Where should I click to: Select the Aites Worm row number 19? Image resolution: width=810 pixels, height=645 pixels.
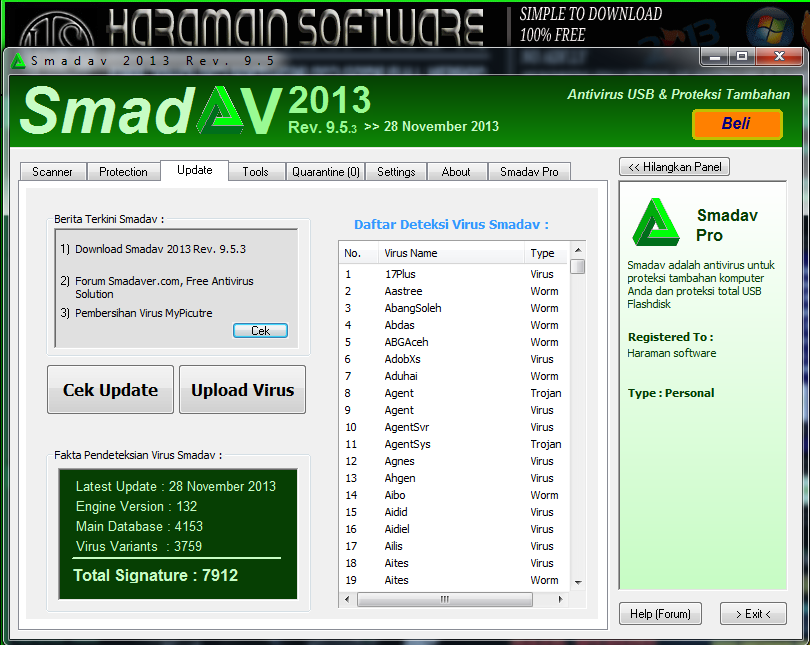pos(455,581)
